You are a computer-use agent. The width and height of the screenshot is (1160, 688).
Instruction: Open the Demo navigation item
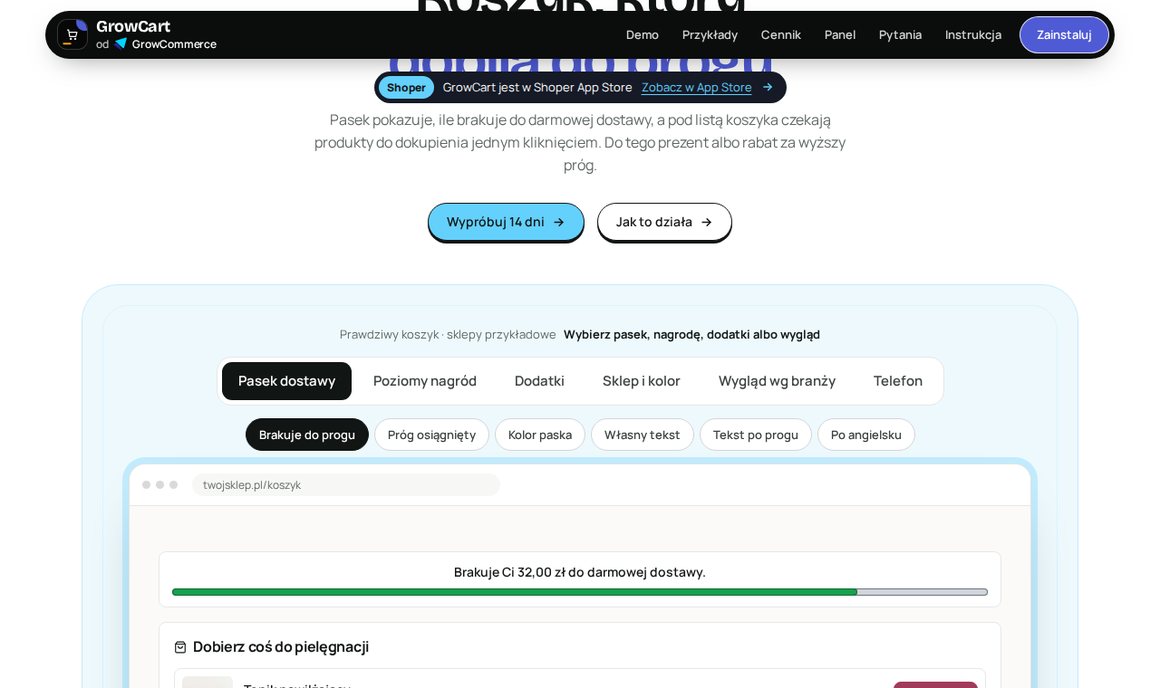pos(642,35)
